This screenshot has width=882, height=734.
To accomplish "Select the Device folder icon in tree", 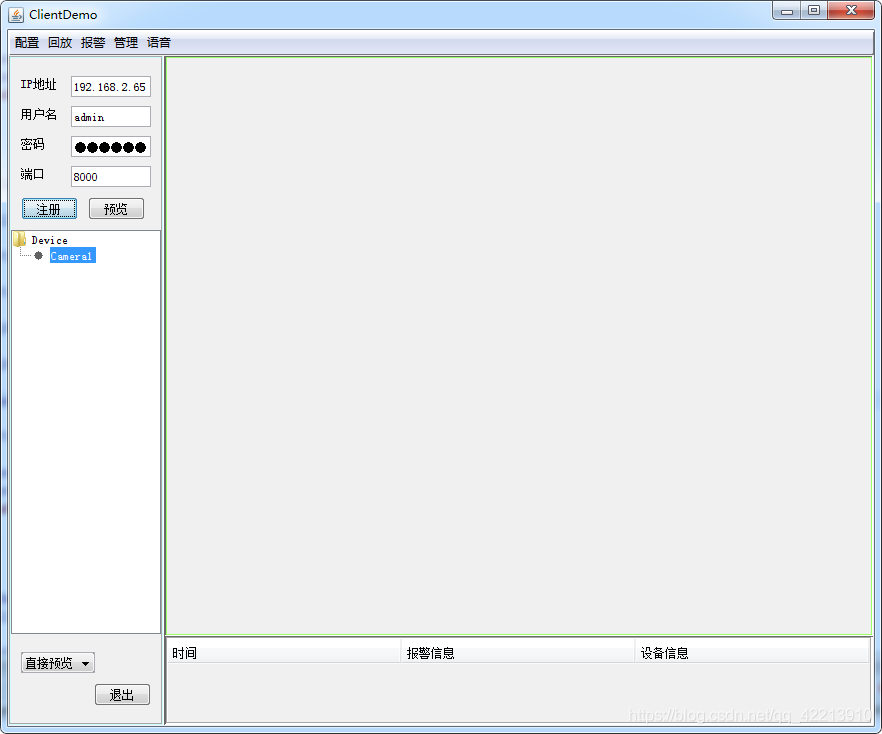I will (x=20, y=240).
